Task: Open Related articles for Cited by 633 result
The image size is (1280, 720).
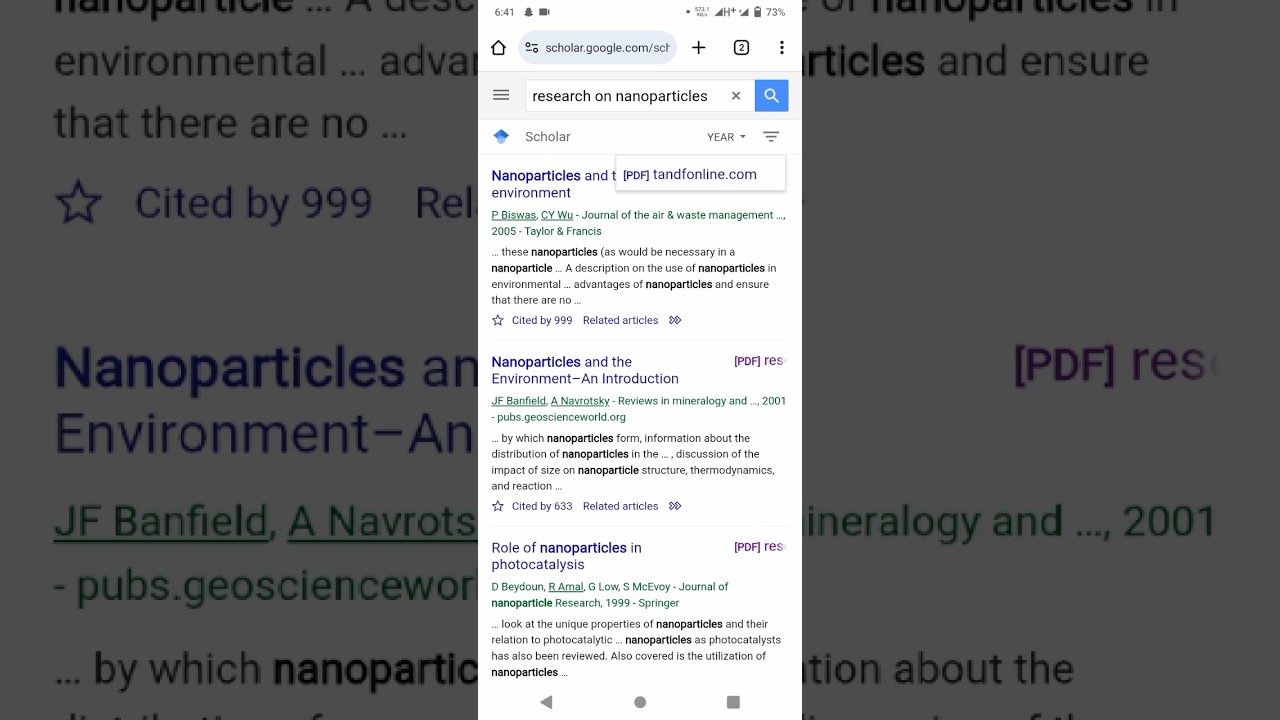Action: (620, 506)
